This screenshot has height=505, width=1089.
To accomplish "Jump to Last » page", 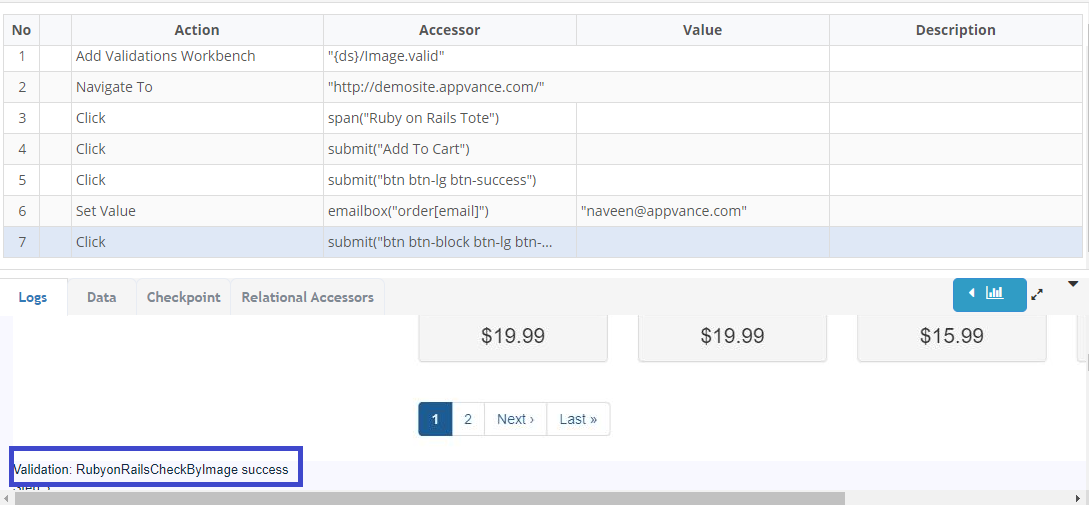I will pos(579,419).
